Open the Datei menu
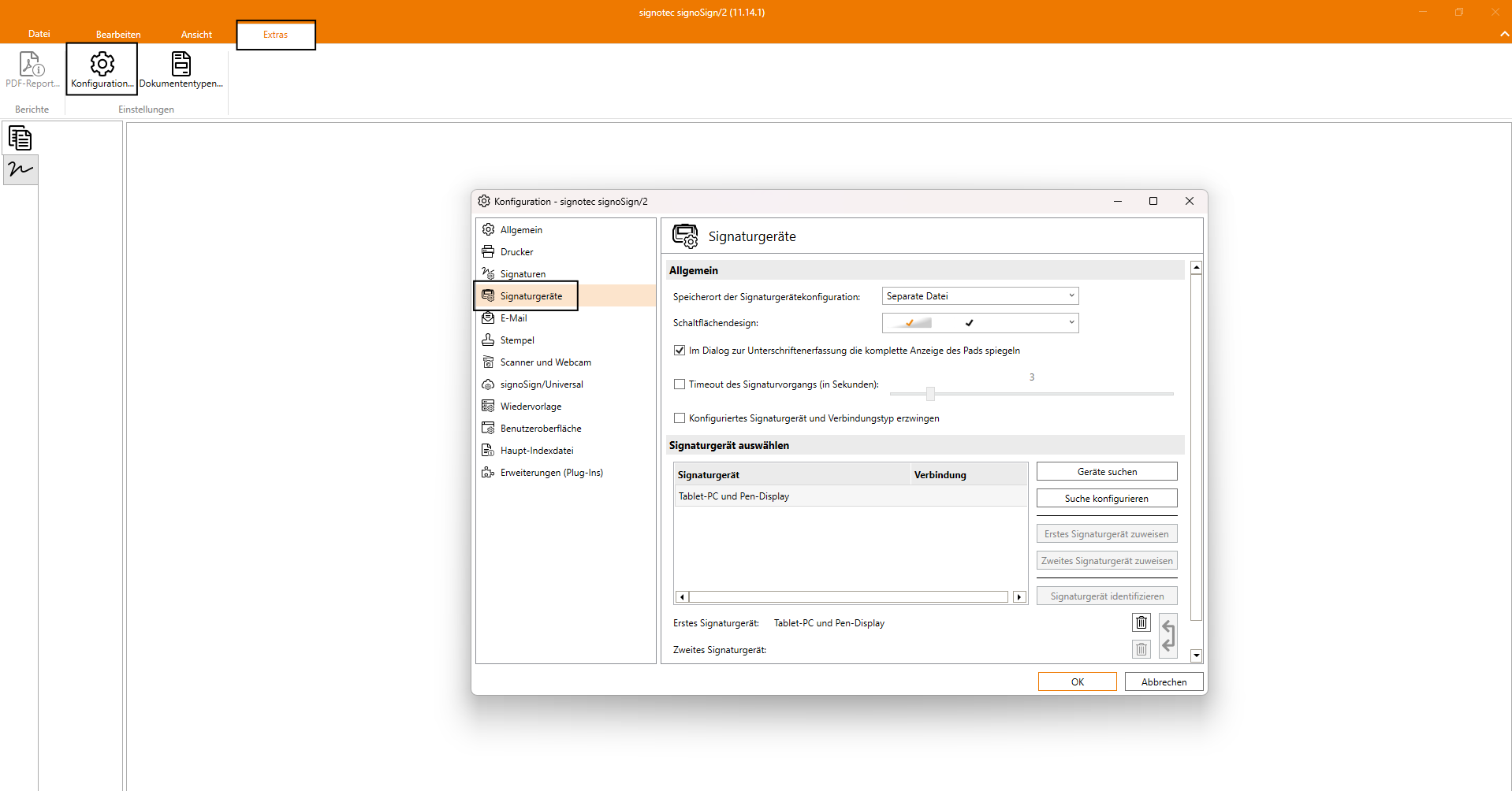The height and width of the screenshot is (791, 1512). click(39, 34)
